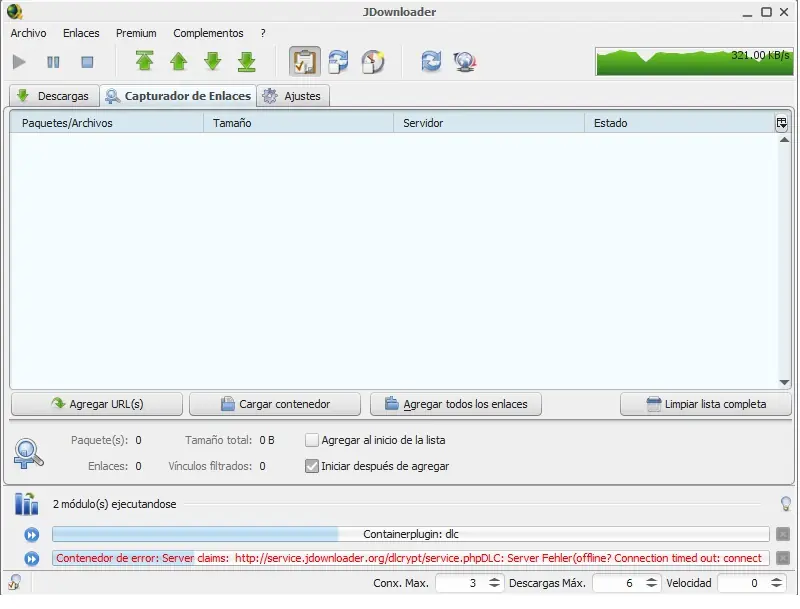
Task: Click arrow icon beside Containerplugin progress
Action: 32,535
